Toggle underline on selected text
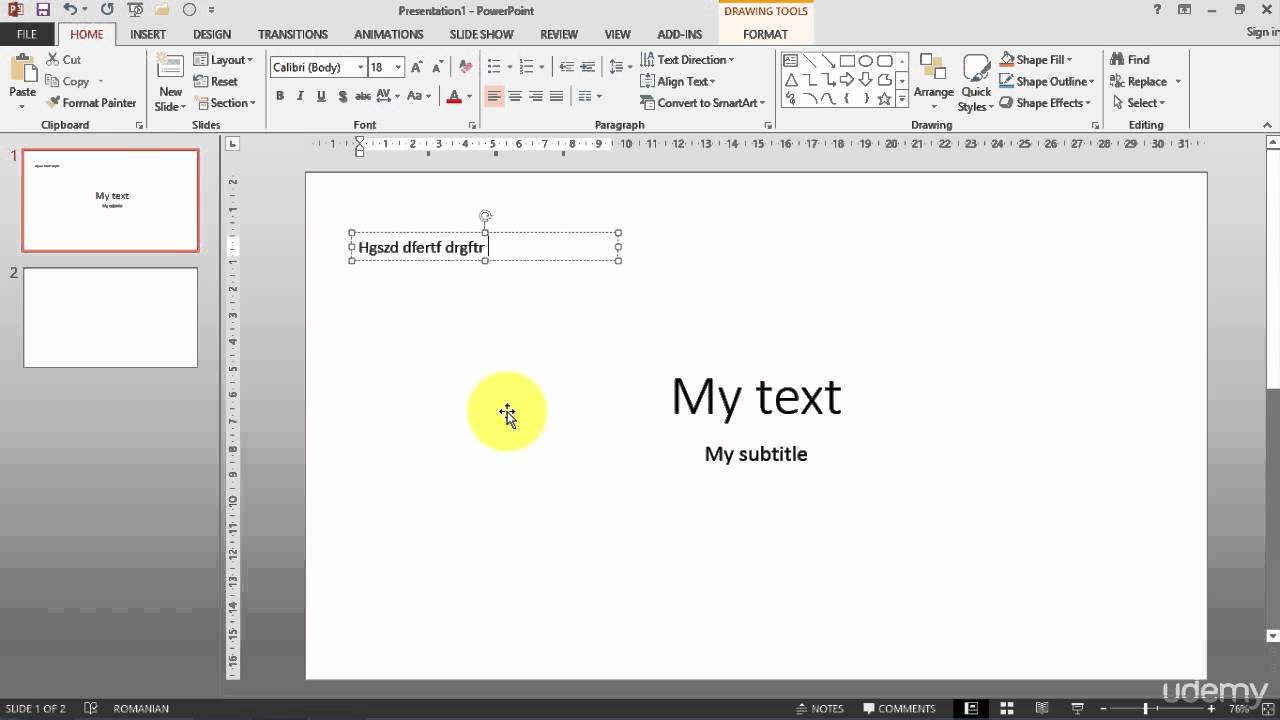The image size is (1280, 720). coord(320,96)
